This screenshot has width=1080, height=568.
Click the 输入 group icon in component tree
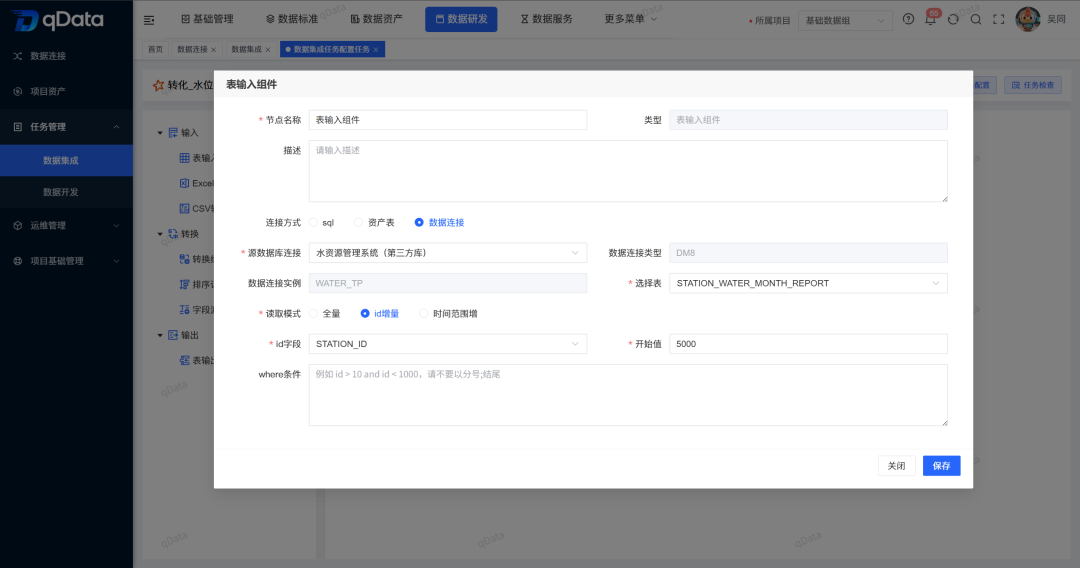[174, 132]
